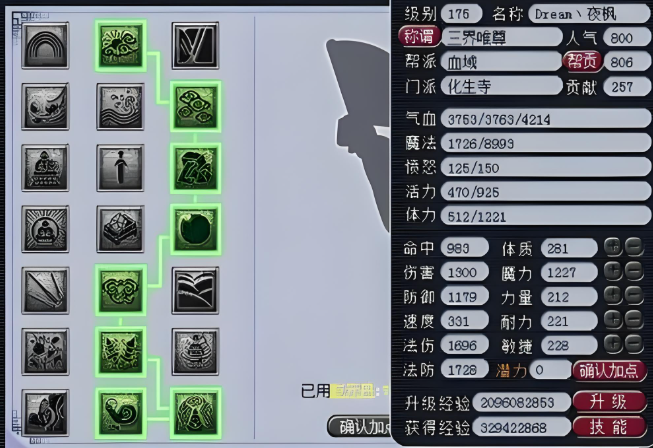Pick the grey waves skill icon
The width and height of the screenshot is (653, 448).
(x=120, y=107)
